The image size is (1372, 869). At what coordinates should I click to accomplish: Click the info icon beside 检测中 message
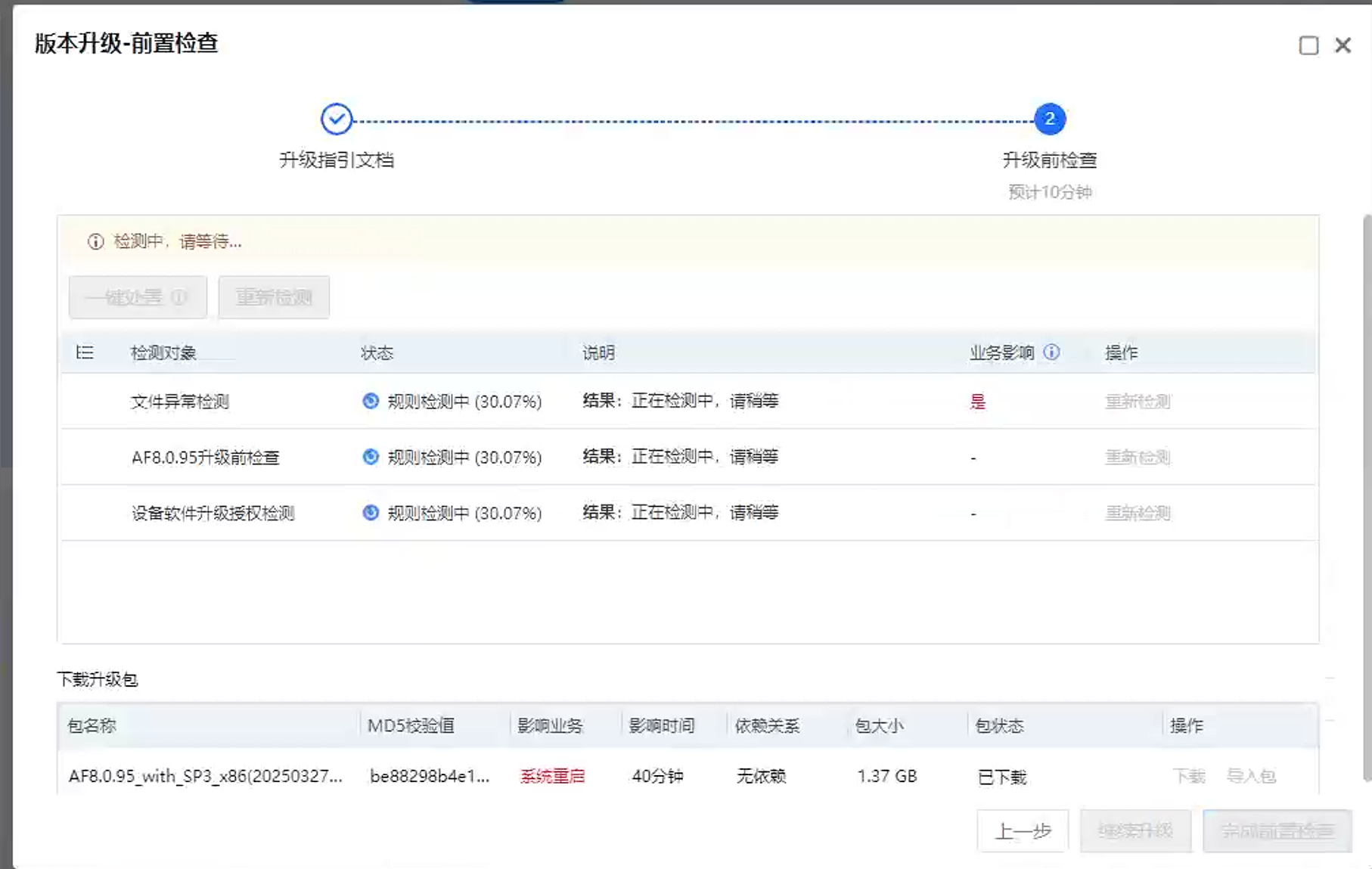95,242
